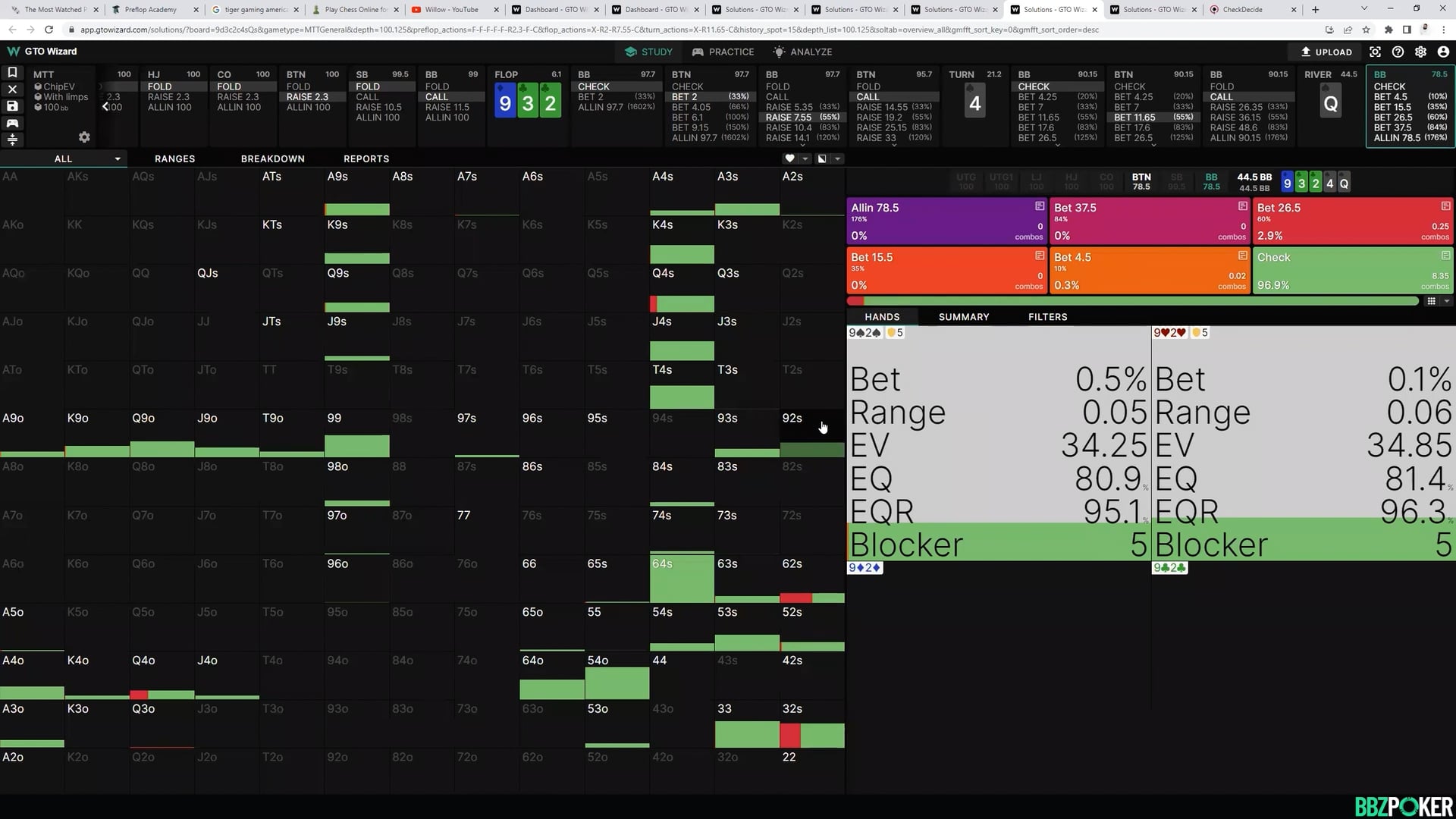Toggle notes icon on Check action card
Viewport: 1456px width, 819px height.
1445,256
